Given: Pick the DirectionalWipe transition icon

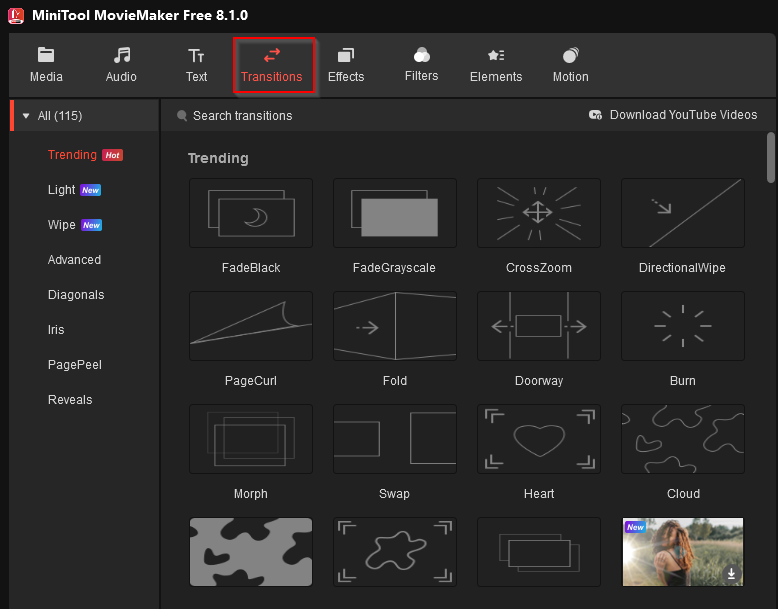Looking at the screenshot, I should coord(683,213).
